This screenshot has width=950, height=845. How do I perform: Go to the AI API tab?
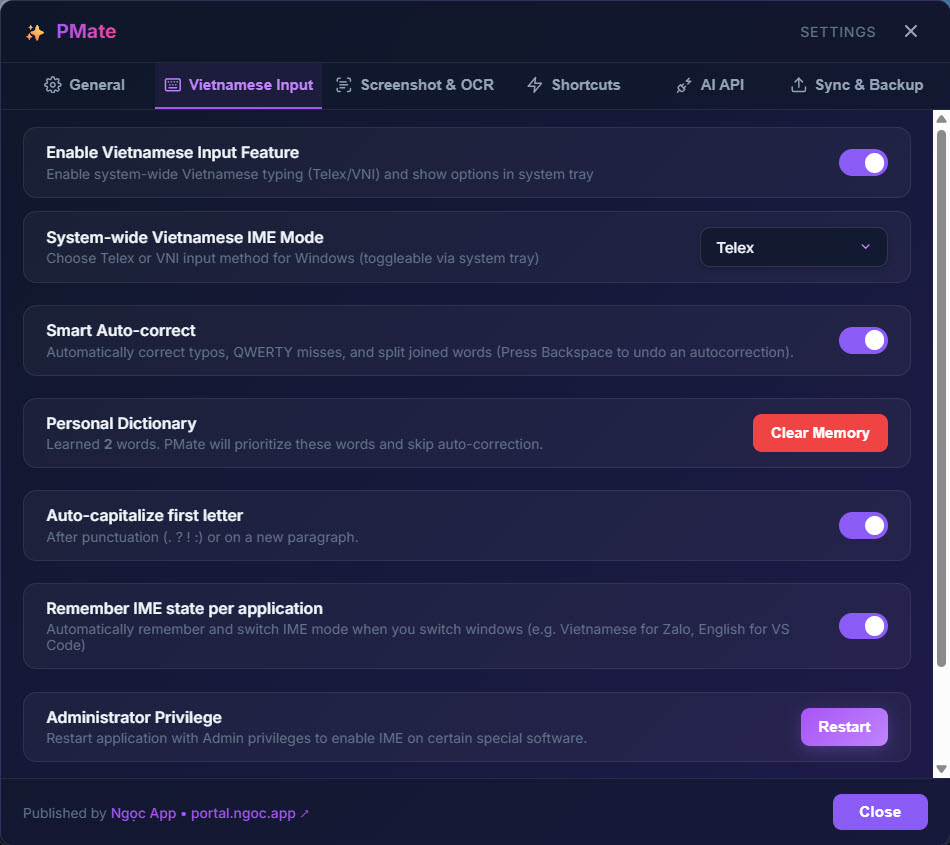tap(710, 85)
